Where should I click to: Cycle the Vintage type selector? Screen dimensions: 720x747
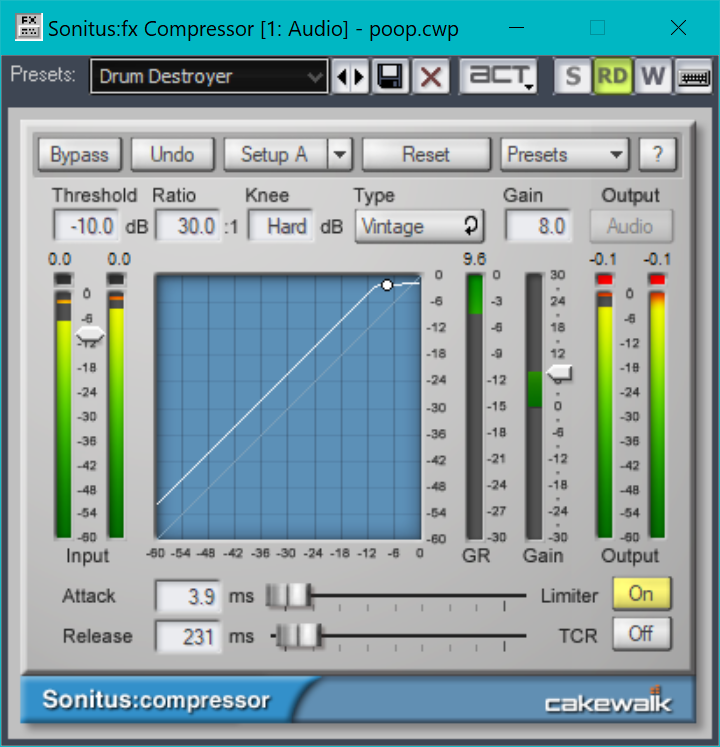point(420,226)
